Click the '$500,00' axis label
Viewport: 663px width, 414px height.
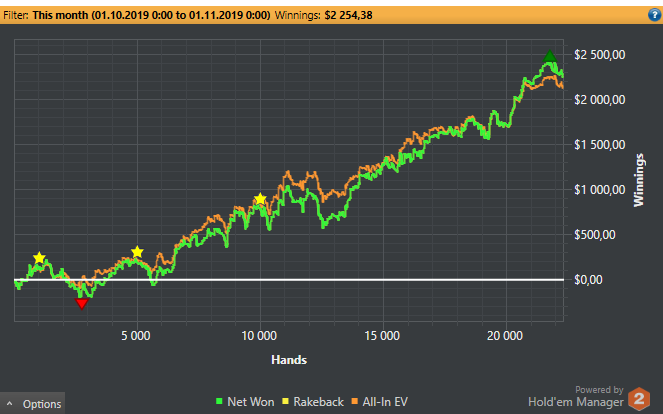pyautogui.click(x=595, y=235)
